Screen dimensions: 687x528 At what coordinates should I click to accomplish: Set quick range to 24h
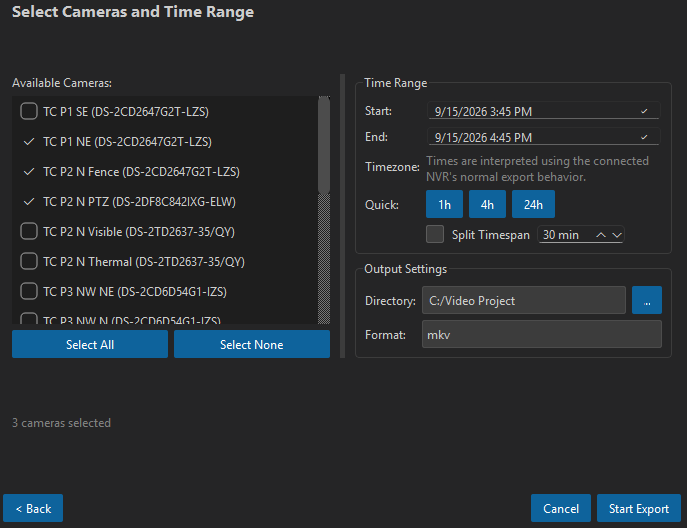(533, 204)
